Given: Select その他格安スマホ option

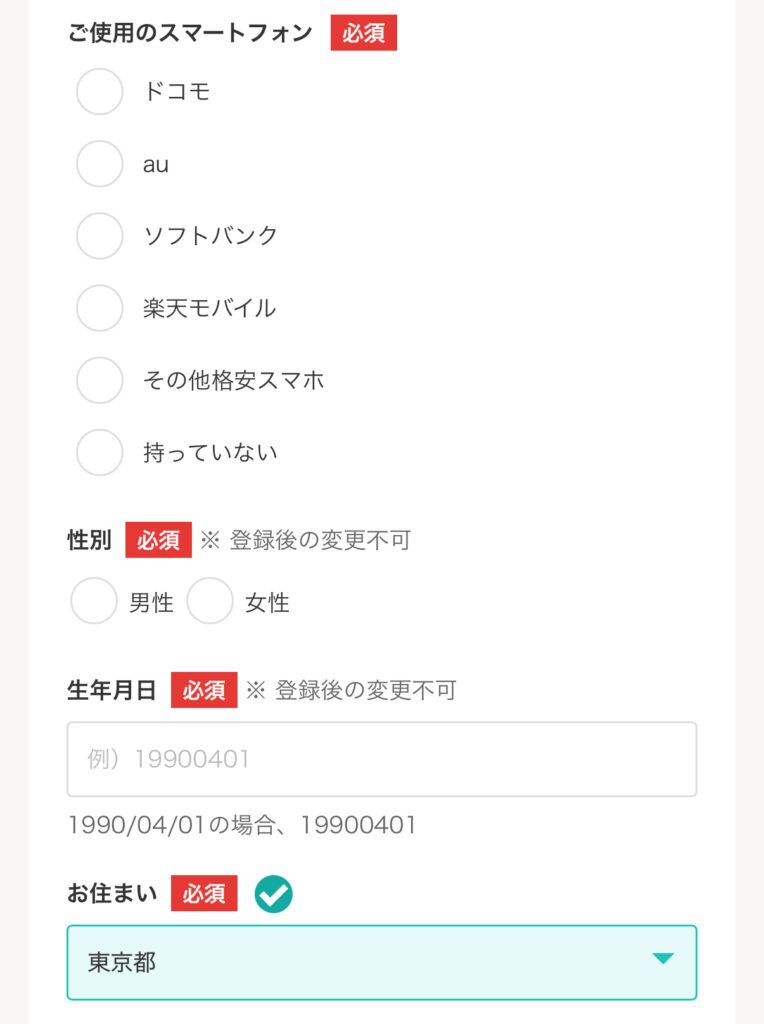Looking at the screenshot, I should tap(100, 380).
